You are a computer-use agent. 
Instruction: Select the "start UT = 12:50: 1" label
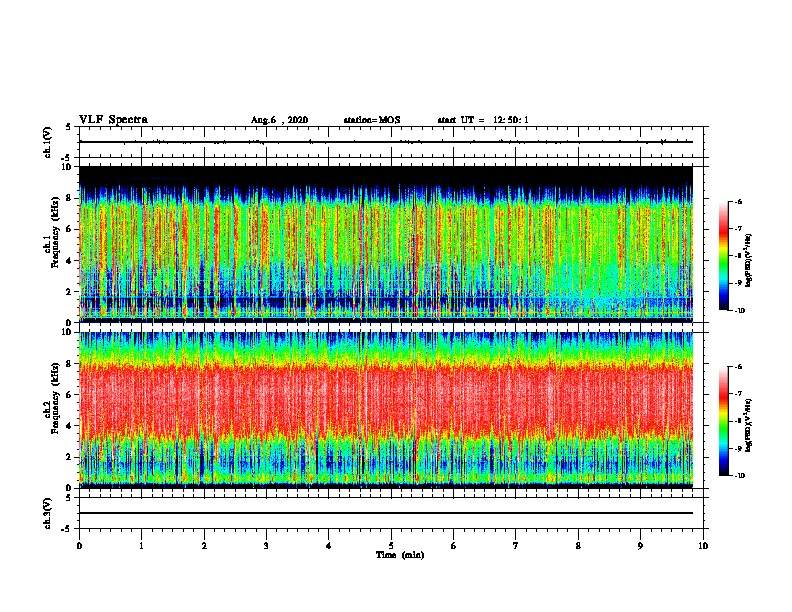[x=483, y=120]
